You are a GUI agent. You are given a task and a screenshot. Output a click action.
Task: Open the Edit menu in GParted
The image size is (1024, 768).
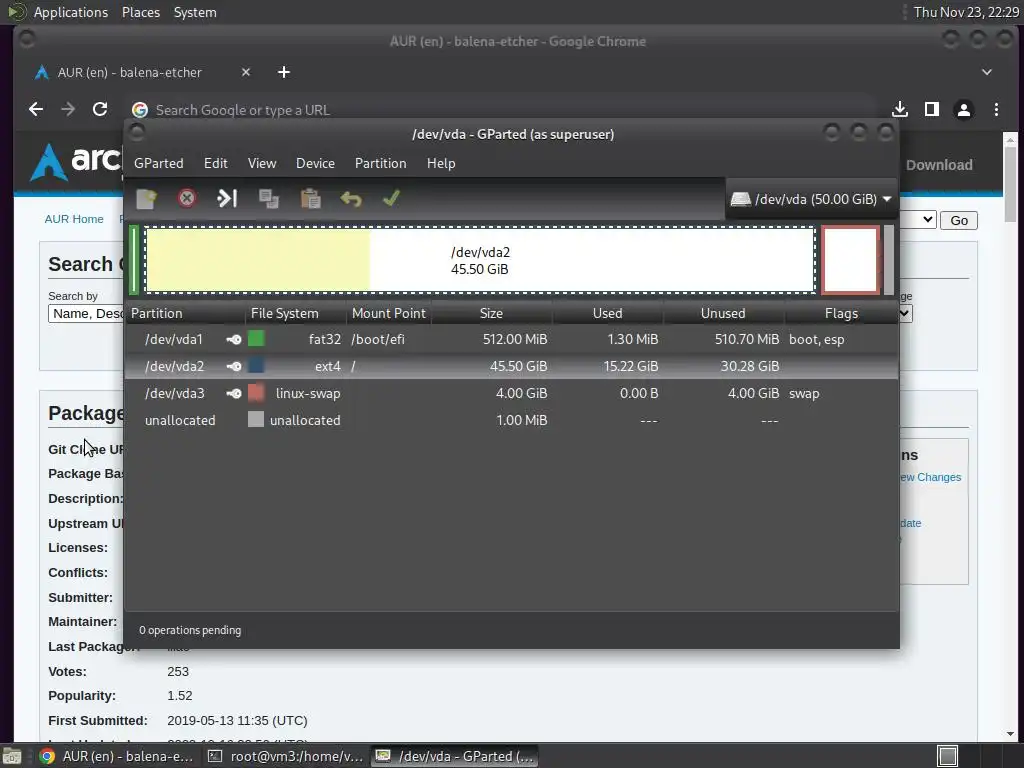(216, 163)
